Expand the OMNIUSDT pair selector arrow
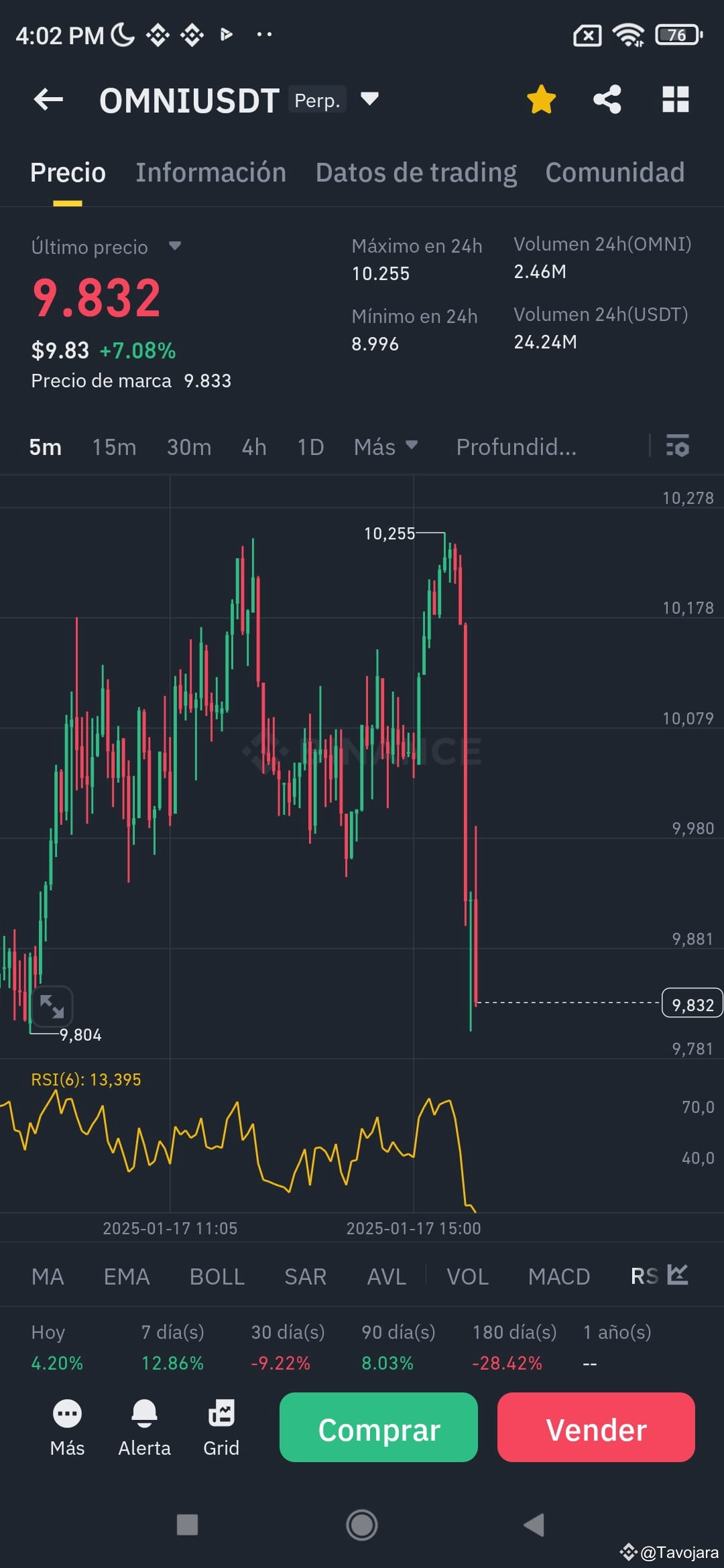Screen dimensions: 724x1568 [x=369, y=99]
